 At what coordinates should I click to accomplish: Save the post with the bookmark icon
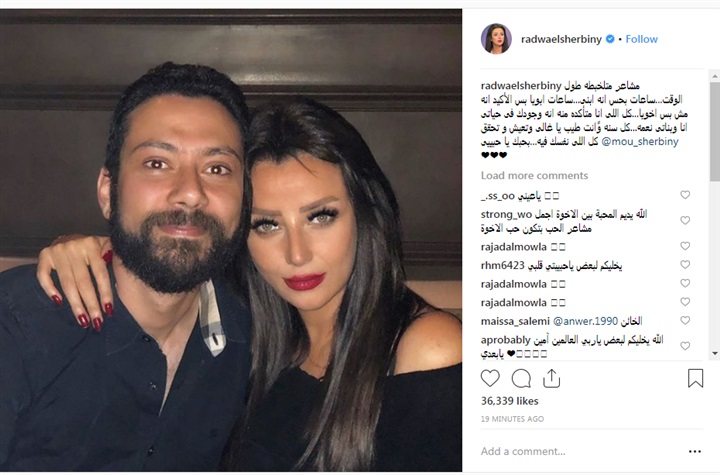click(695, 378)
